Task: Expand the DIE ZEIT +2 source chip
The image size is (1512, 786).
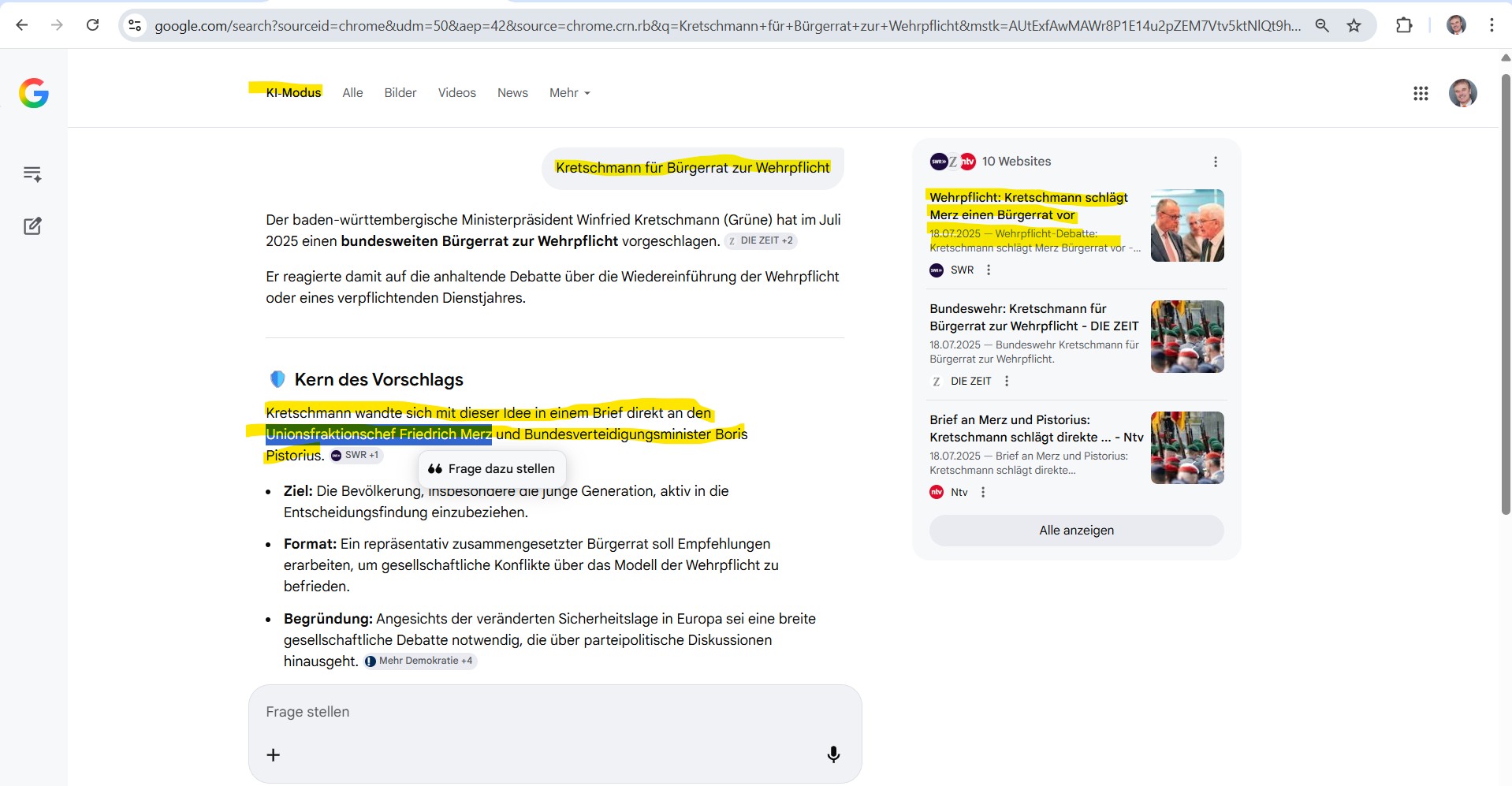Action: coord(761,241)
